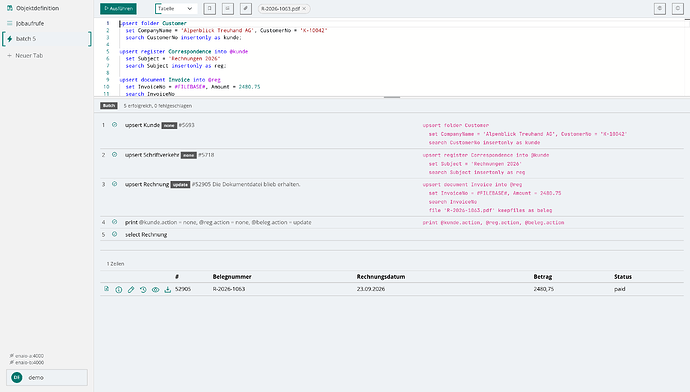Click the print @kunde.action result line
The image size is (690, 392).
pos(218,222)
